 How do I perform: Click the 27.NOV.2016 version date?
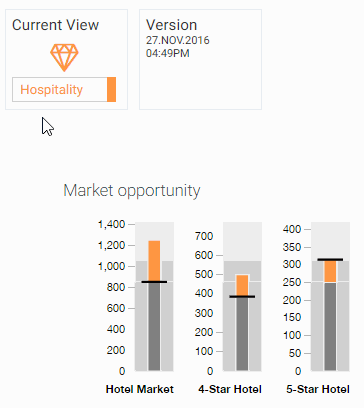point(178,40)
